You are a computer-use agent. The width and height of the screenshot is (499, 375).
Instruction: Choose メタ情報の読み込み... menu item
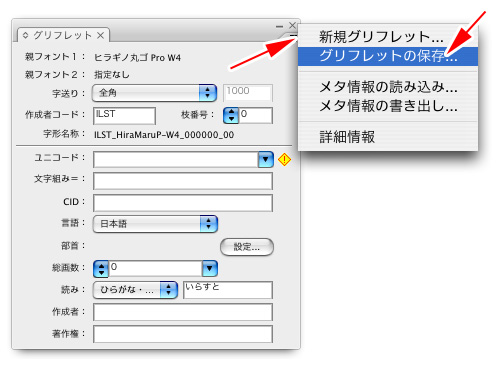388,87
